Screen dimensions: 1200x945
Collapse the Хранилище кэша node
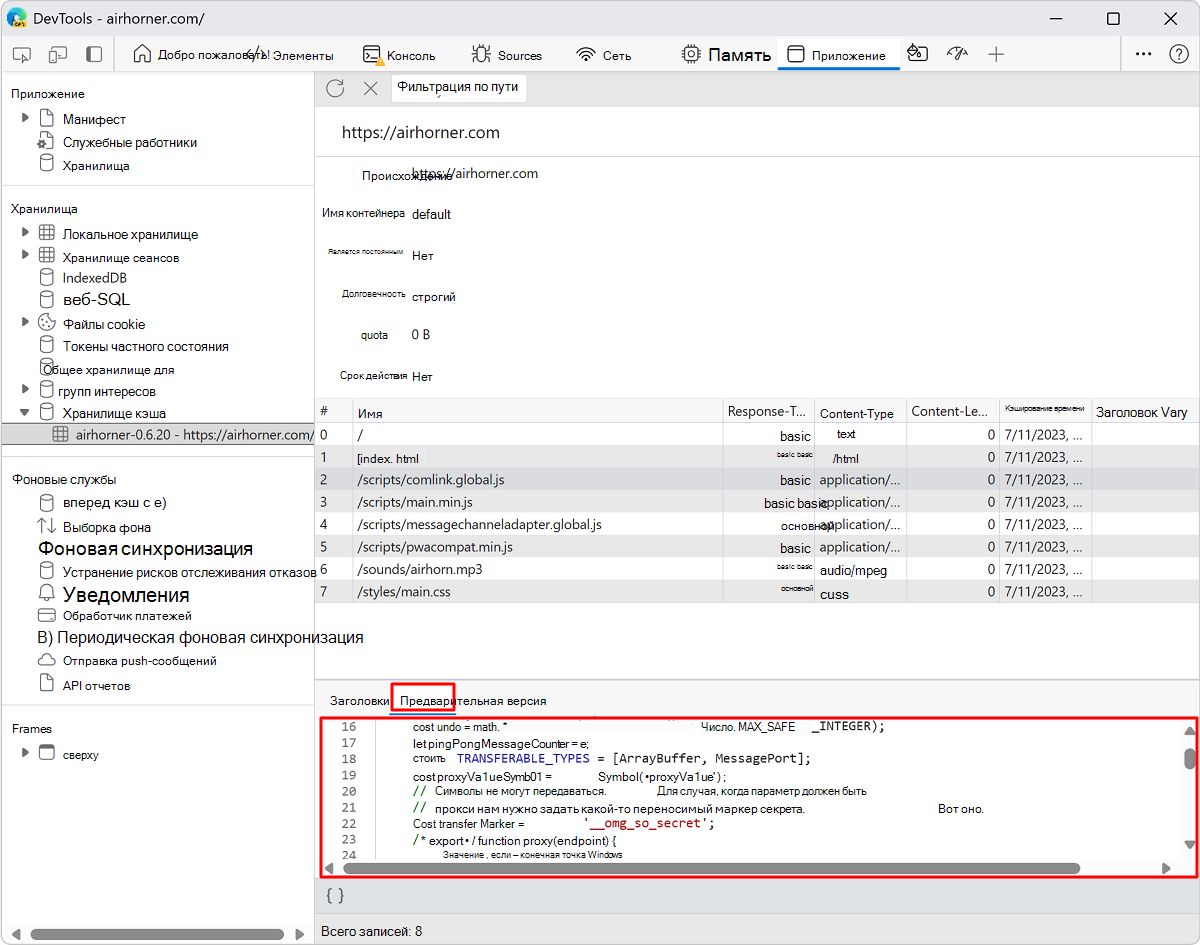point(26,412)
